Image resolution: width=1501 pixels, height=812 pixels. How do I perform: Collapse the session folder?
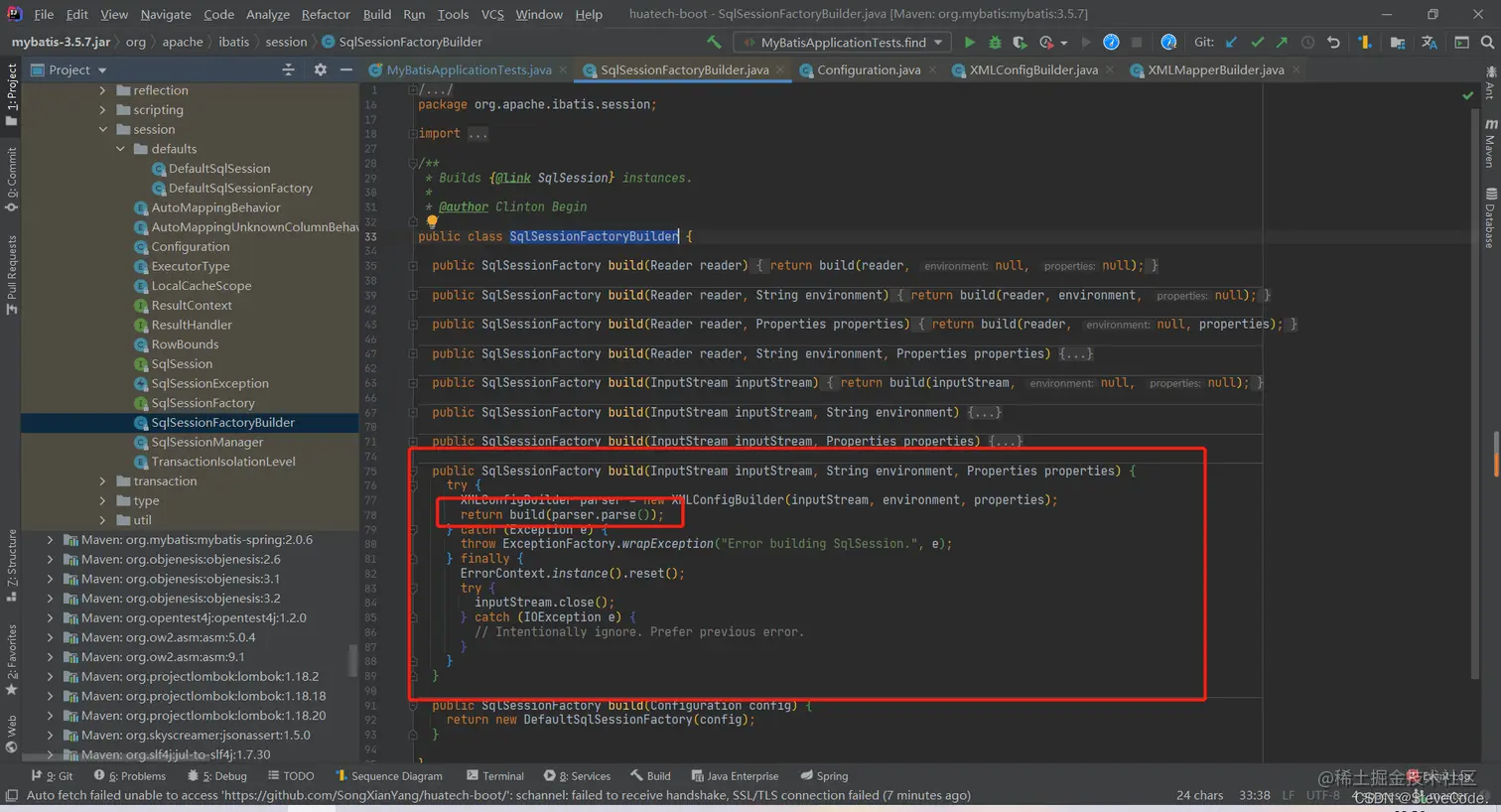(x=102, y=129)
